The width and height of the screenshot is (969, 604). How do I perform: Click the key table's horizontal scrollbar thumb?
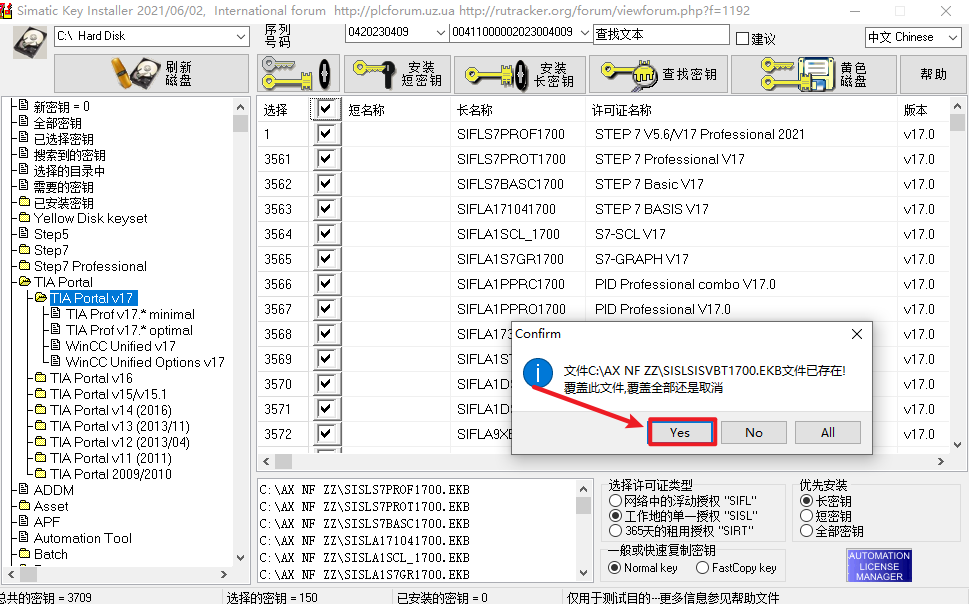point(284,461)
